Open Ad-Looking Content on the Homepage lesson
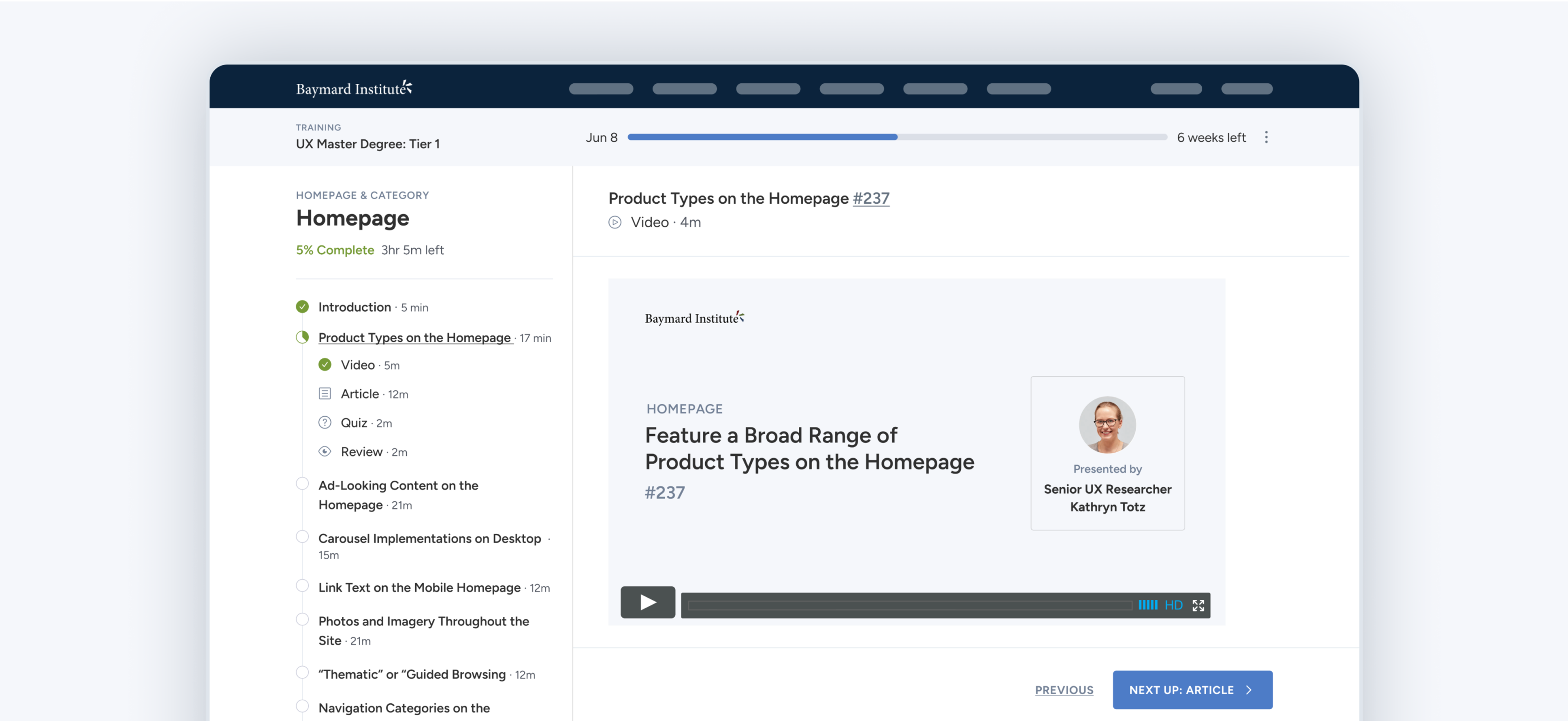 (x=398, y=495)
